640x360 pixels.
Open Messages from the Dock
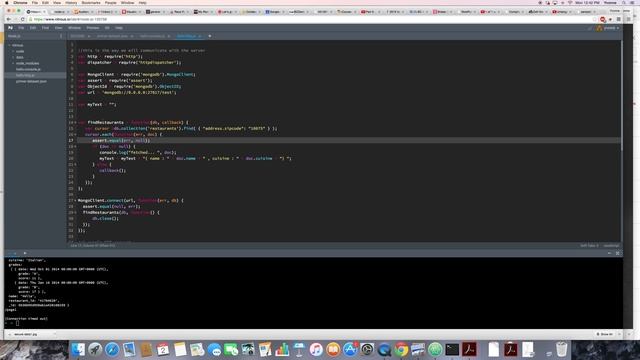click(214, 349)
